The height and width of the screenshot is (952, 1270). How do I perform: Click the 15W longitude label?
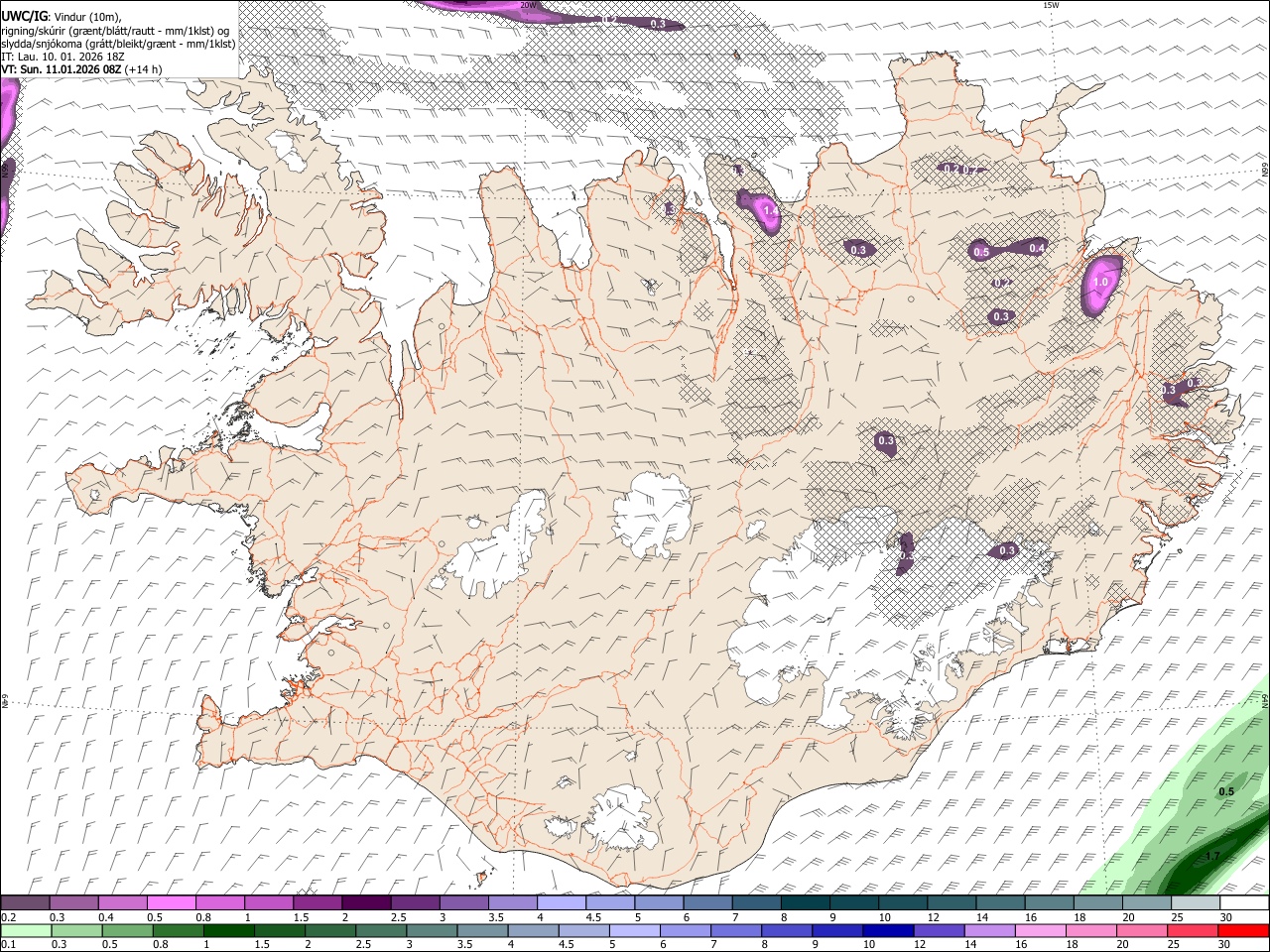(x=1051, y=5)
